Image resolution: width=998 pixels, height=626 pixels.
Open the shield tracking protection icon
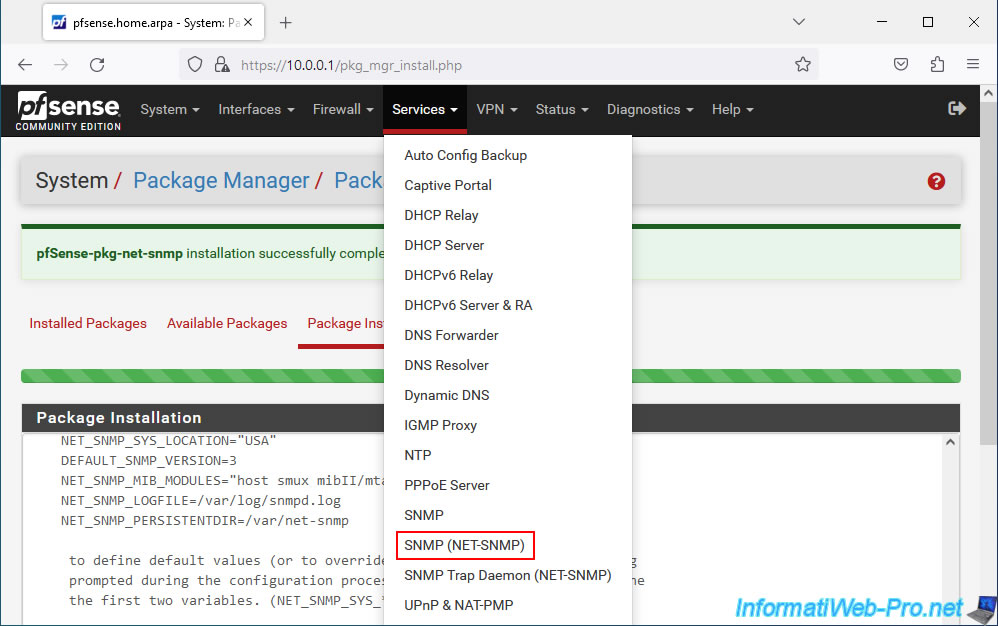tap(195, 65)
